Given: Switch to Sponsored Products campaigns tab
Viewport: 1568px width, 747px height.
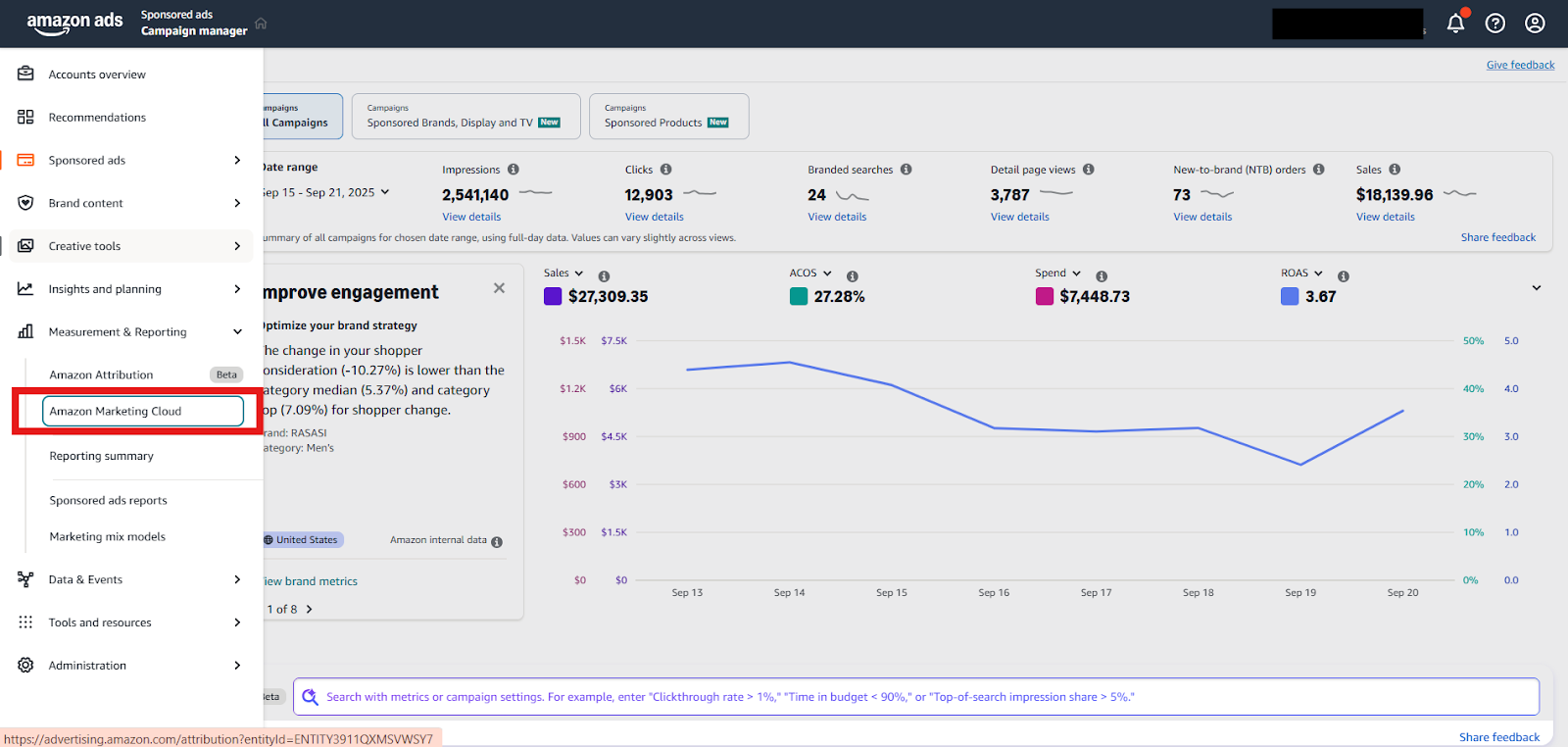Looking at the screenshot, I should (x=668, y=116).
